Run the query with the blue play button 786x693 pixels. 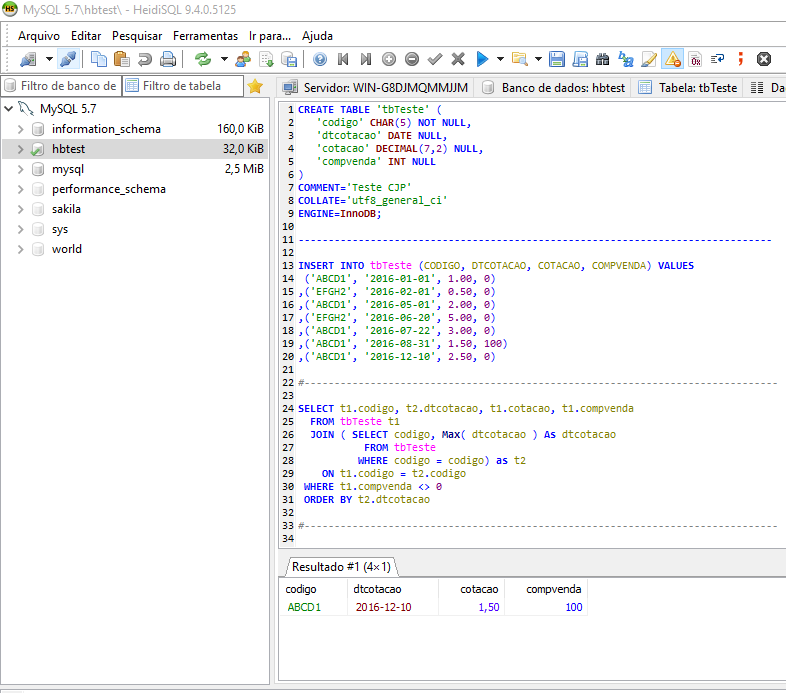pyautogui.click(x=483, y=59)
